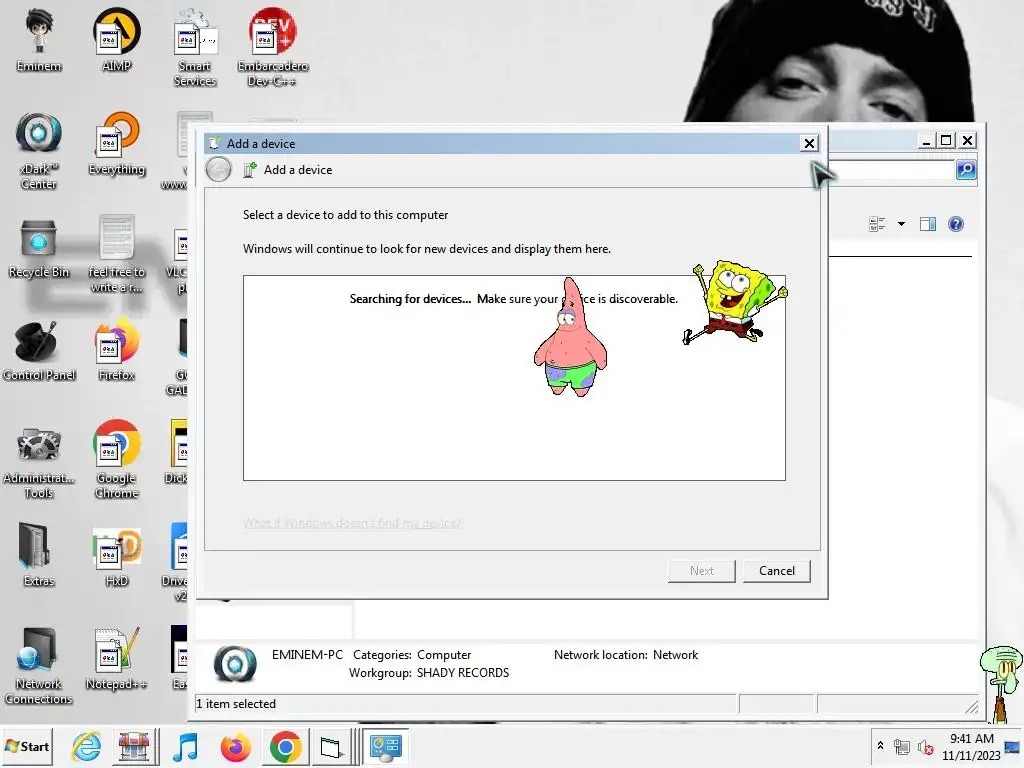The height and width of the screenshot is (768, 1024).
Task: Launch Notepad++ from the desktop
Action: 116,658
